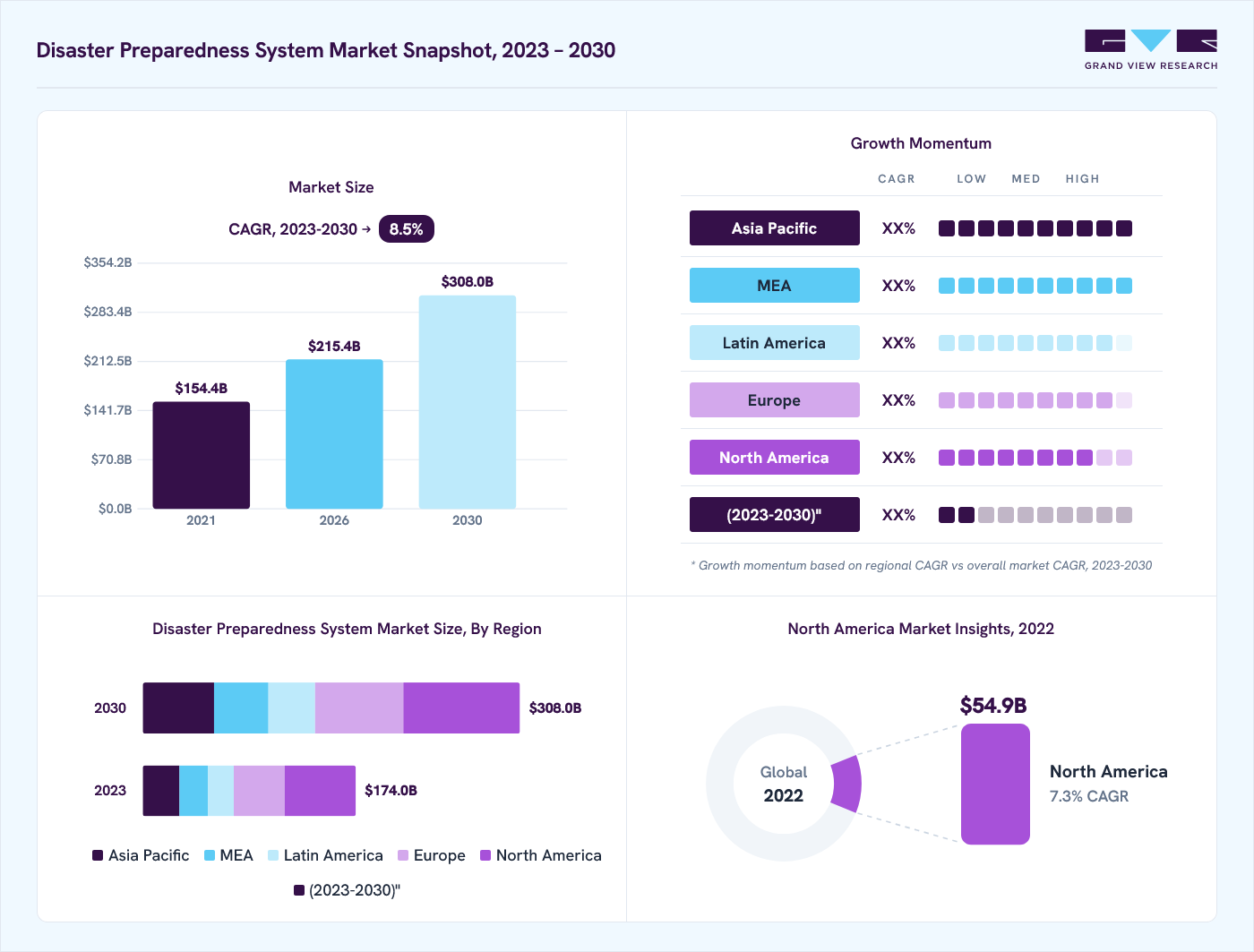Click the North America region label button
This screenshot has height=952, width=1254.
pos(775,458)
